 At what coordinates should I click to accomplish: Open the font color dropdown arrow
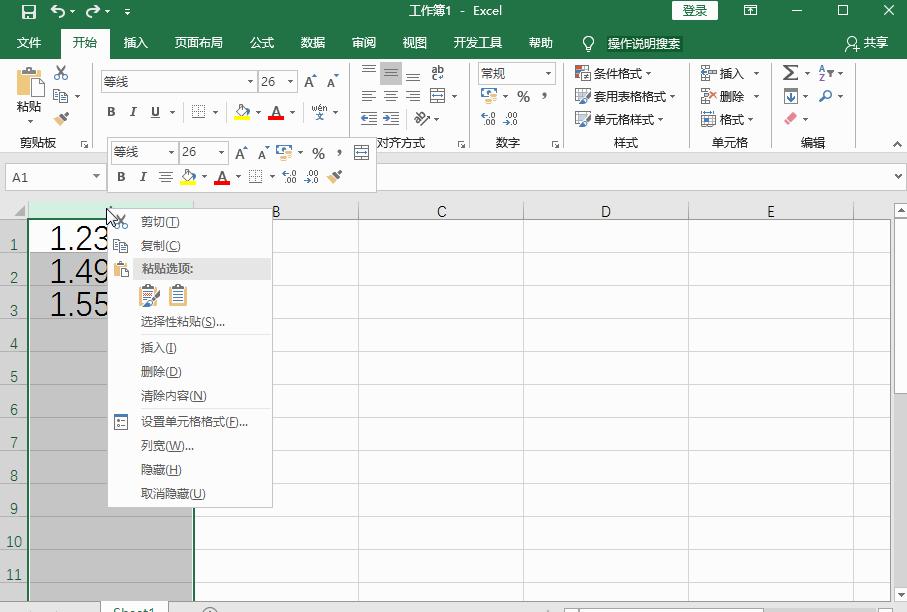(291, 112)
